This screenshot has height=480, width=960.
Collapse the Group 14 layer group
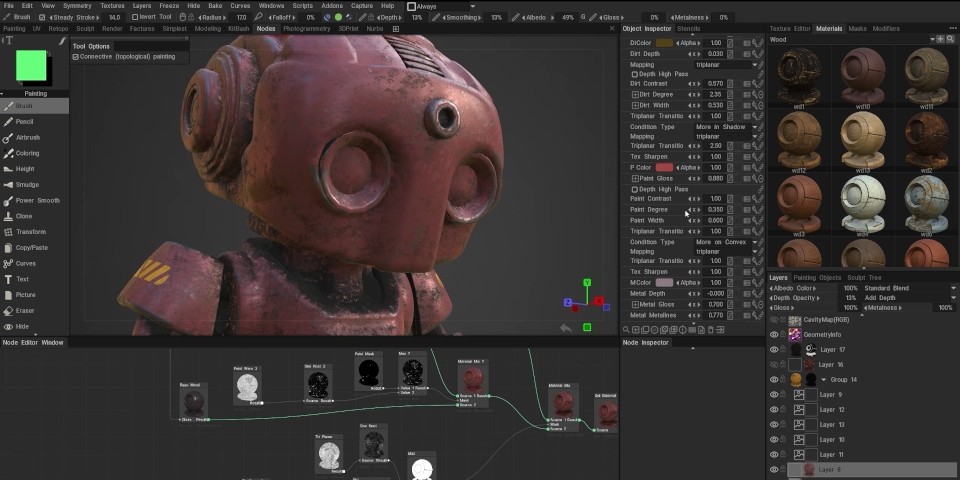823,380
